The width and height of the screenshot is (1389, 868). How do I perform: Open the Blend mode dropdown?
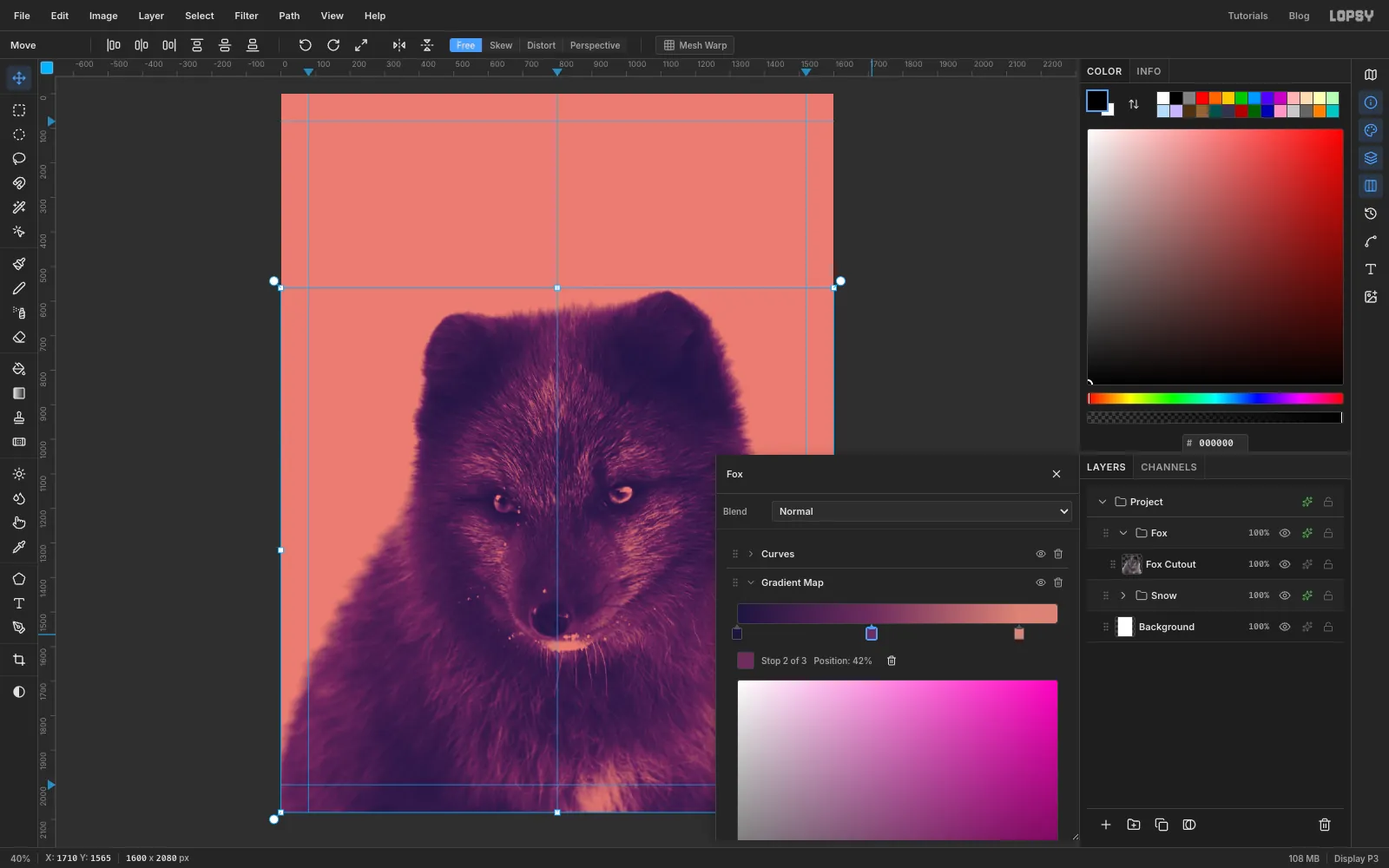pos(922,511)
